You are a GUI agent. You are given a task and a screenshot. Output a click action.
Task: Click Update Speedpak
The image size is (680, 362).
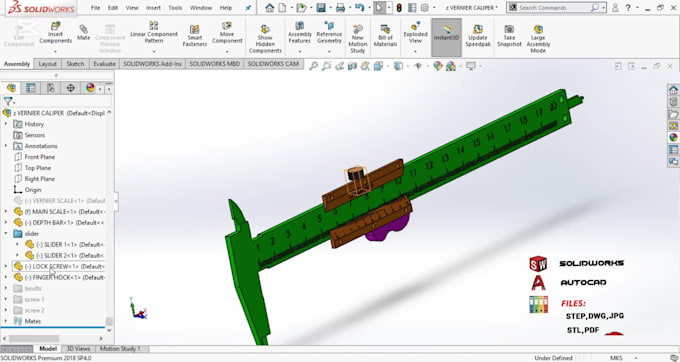click(478, 36)
